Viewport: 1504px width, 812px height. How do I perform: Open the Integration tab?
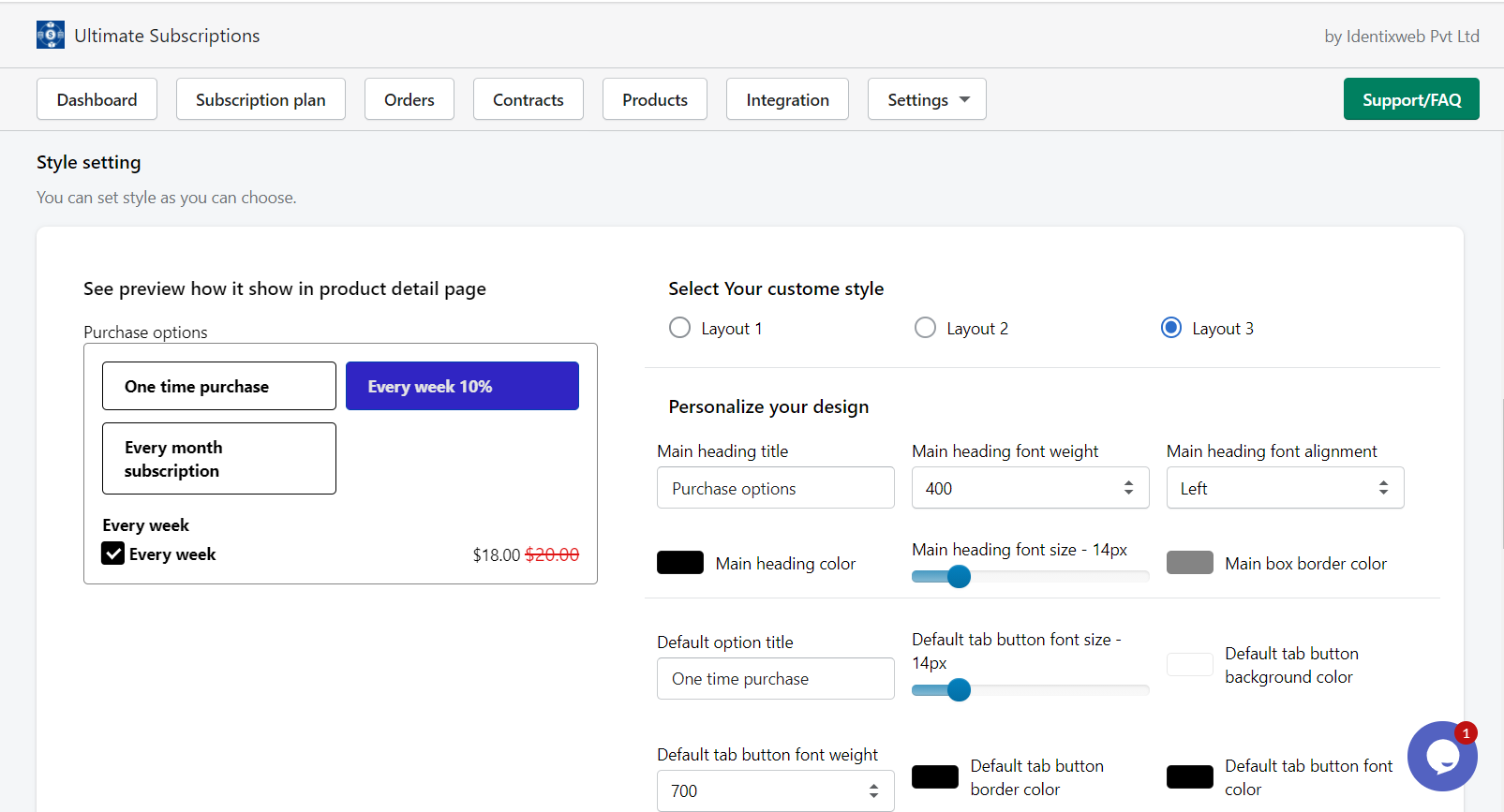coord(787,99)
